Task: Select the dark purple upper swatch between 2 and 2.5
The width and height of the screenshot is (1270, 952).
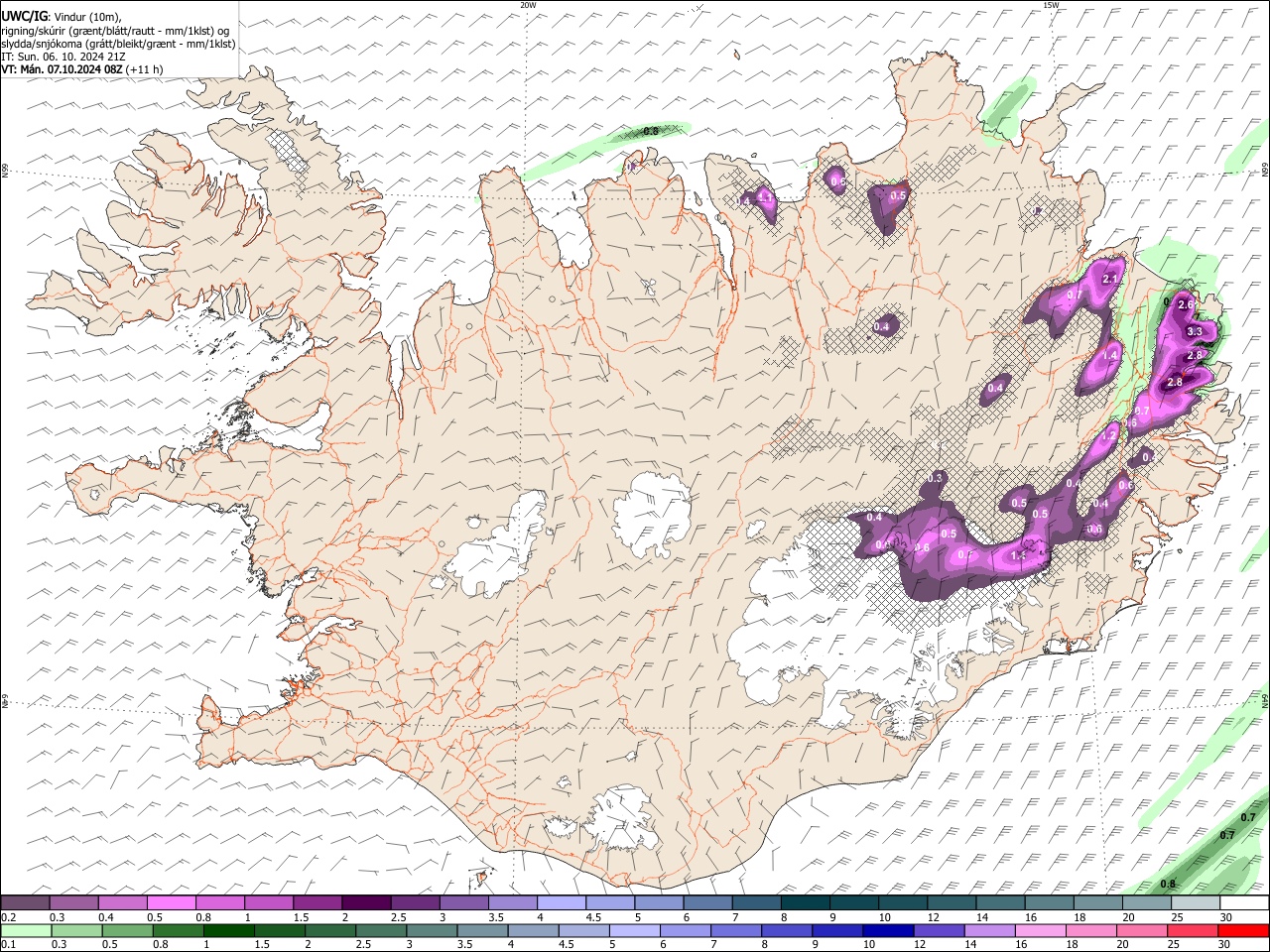Action: tap(366, 902)
